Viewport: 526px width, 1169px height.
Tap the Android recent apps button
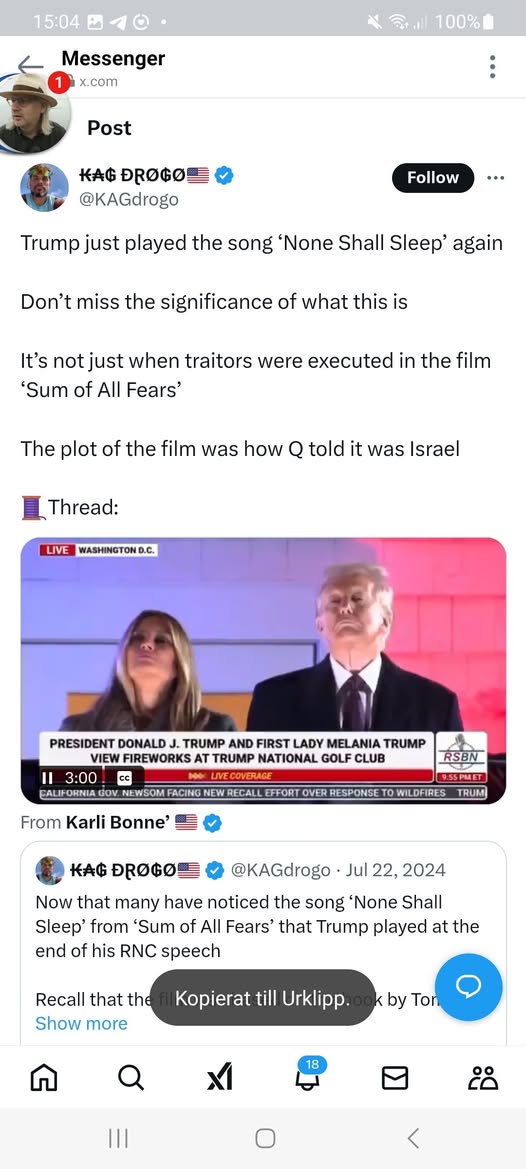coord(118,1138)
